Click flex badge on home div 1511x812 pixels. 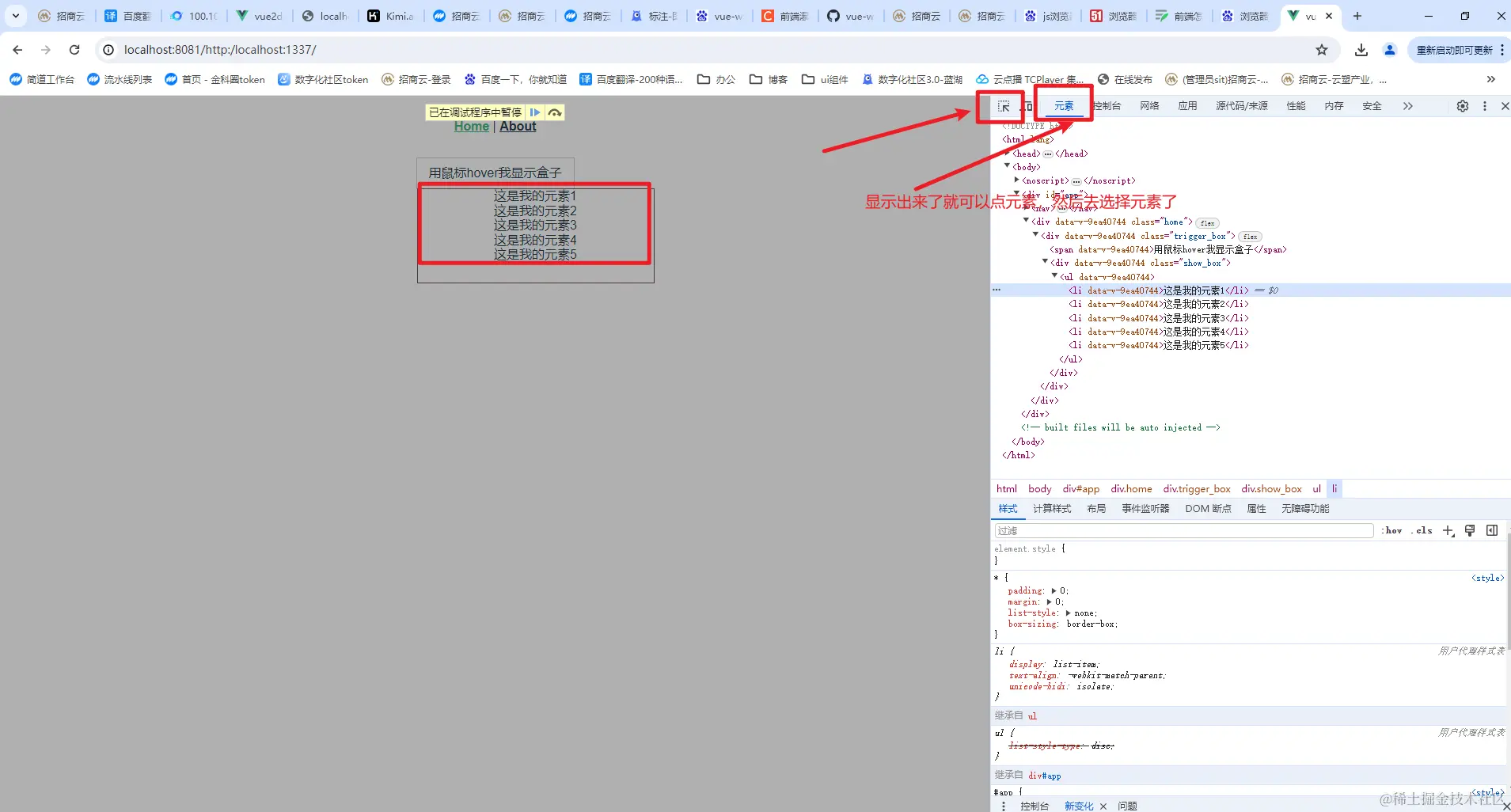1208,223
